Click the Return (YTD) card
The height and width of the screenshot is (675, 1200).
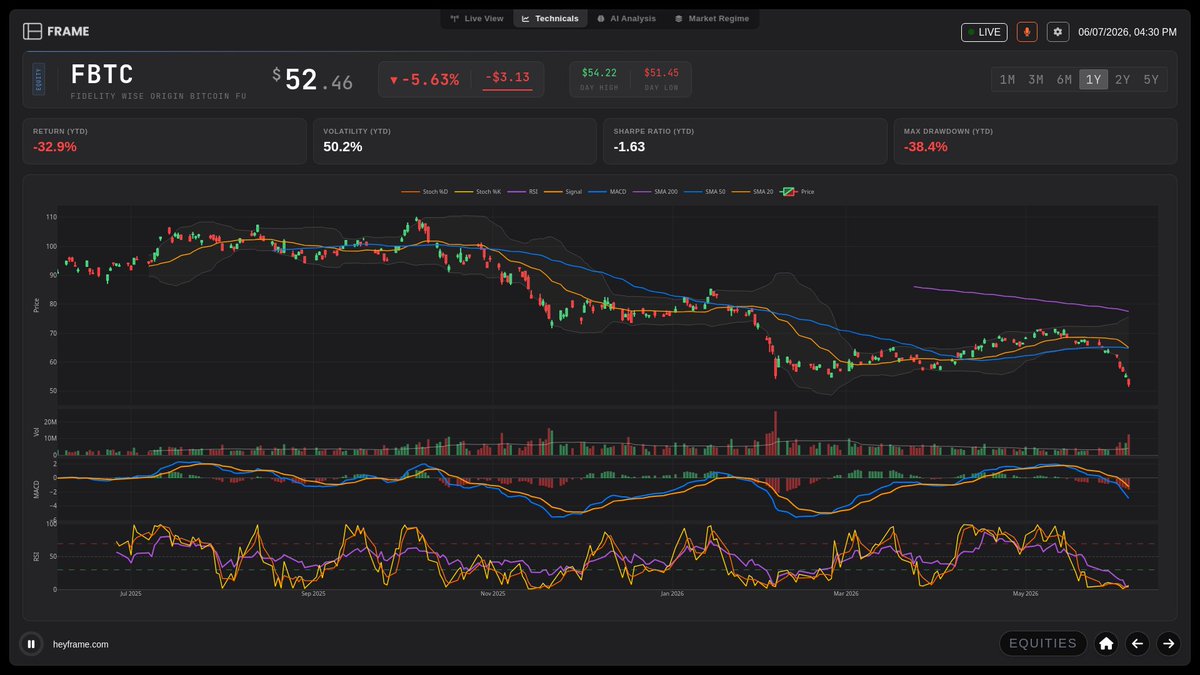pos(164,141)
